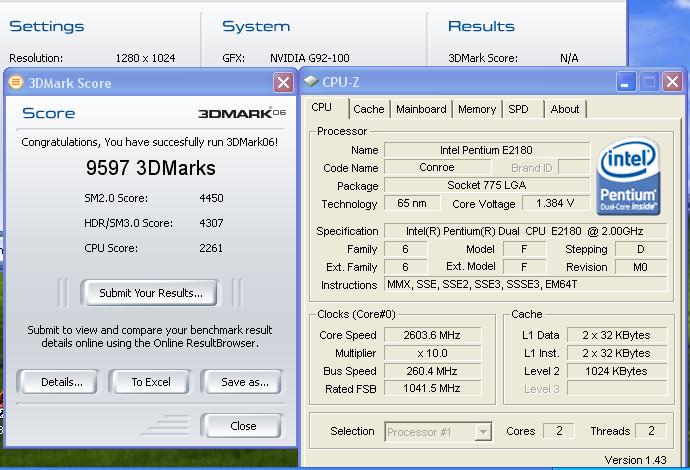The height and width of the screenshot is (470, 690).
Task: Click the 9597 3DMarks score text
Action: [150, 168]
